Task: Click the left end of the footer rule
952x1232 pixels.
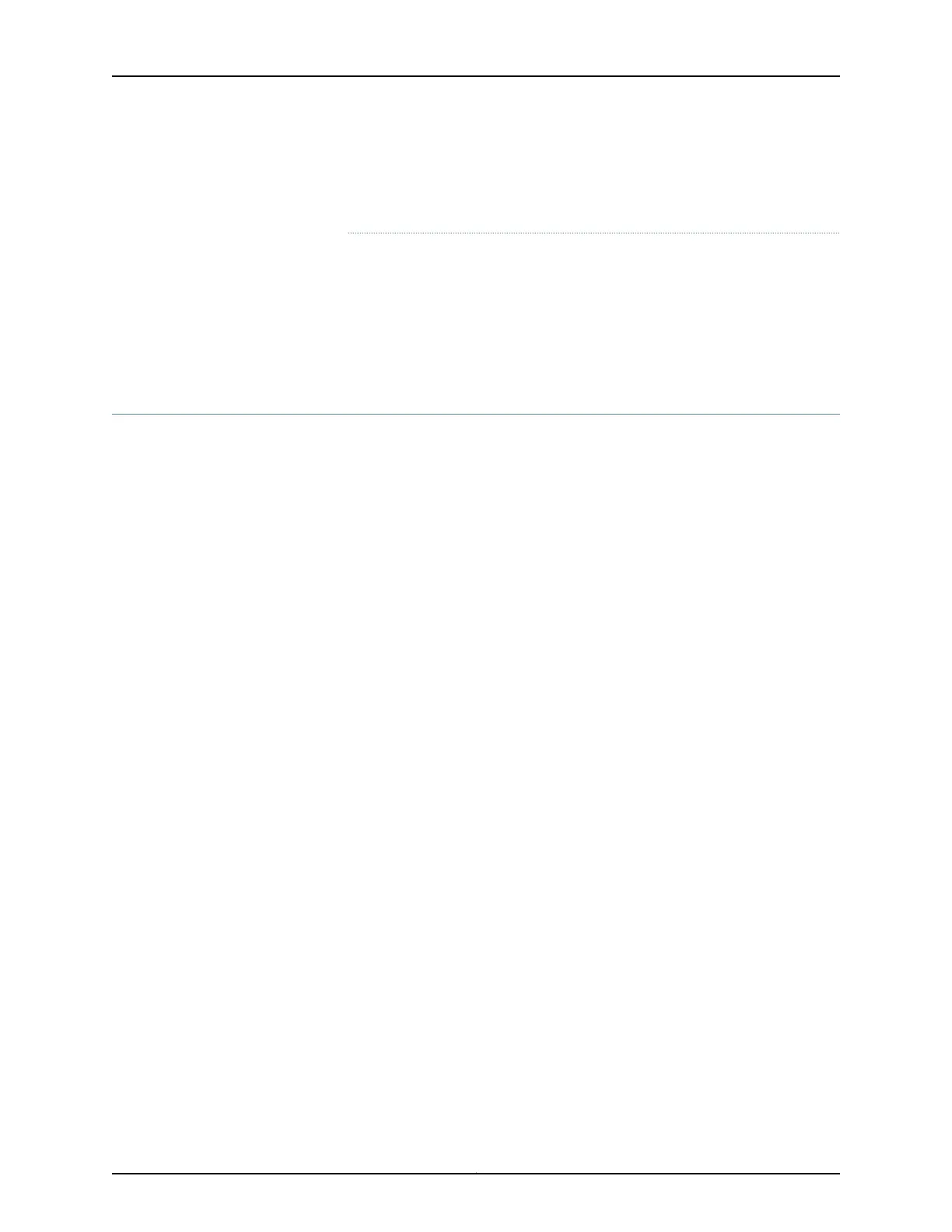Action: (x=114, y=1174)
